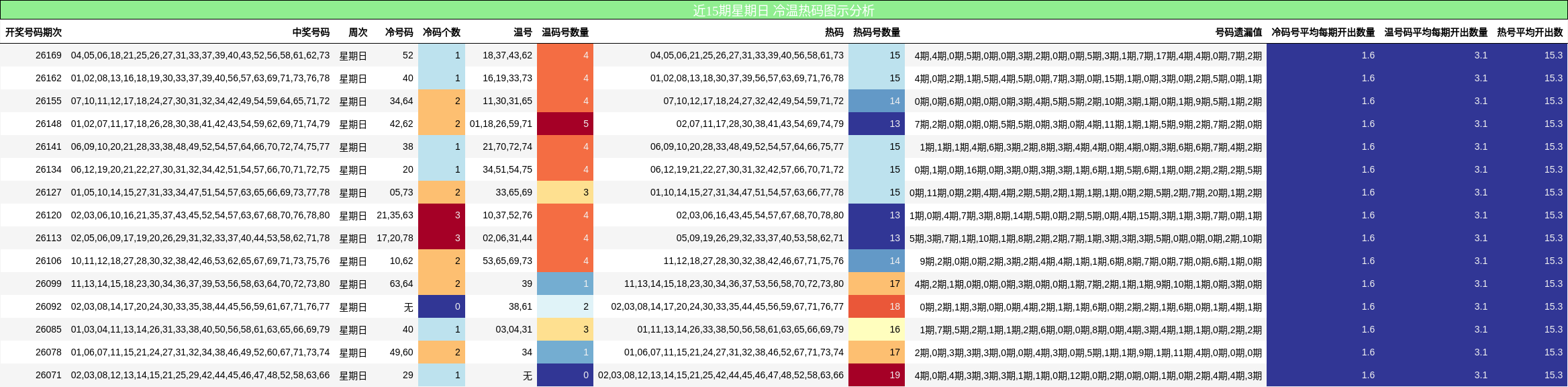This screenshot has height=387, width=1568.
Task: Click the dark blue cold count 0 in row 26092
Action: 441,306
